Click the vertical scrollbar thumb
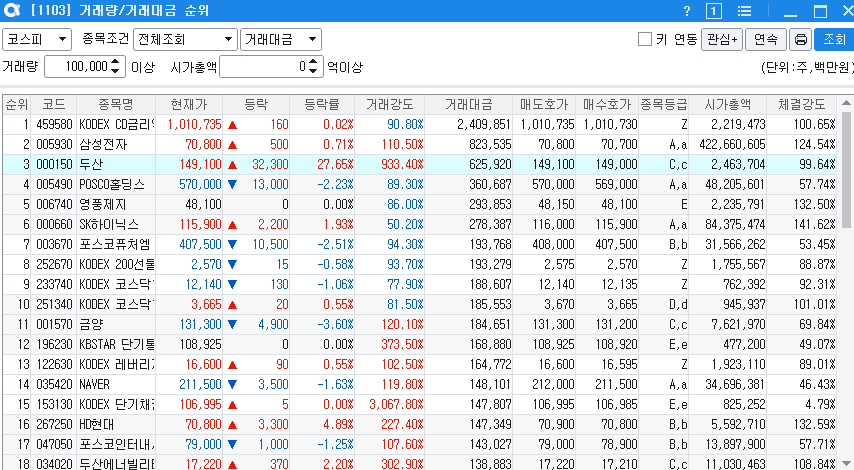The width and height of the screenshot is (854, 470). (846, 169)
